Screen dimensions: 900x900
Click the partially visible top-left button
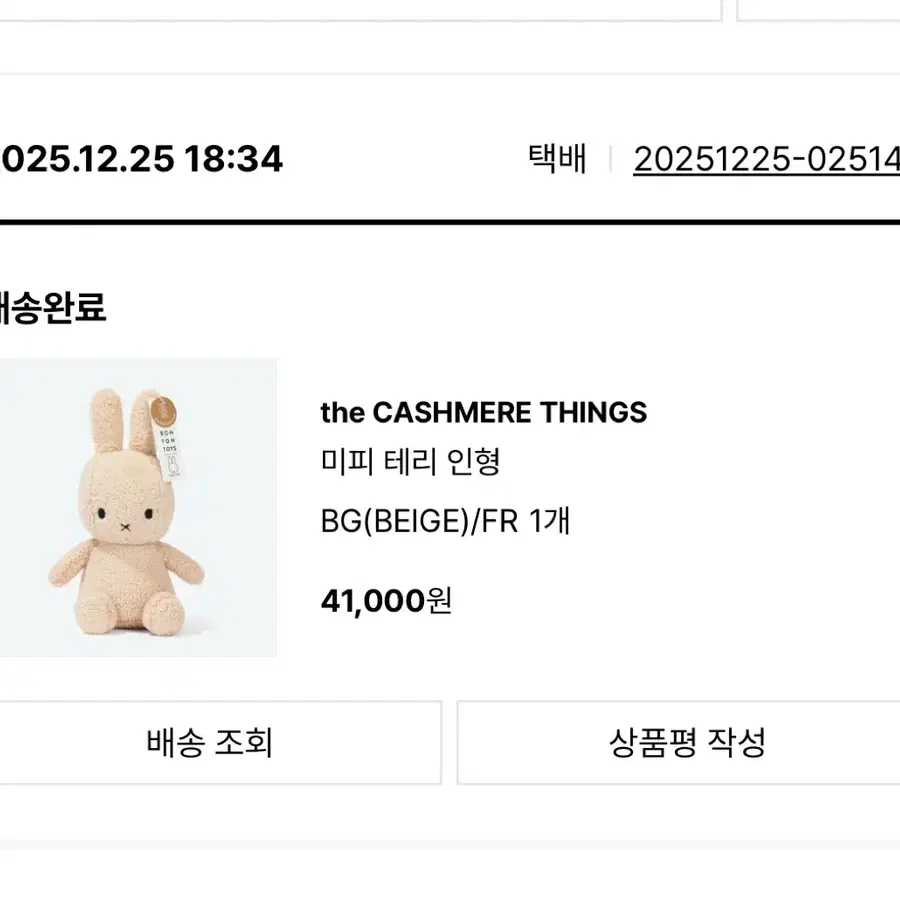(360, 10)
